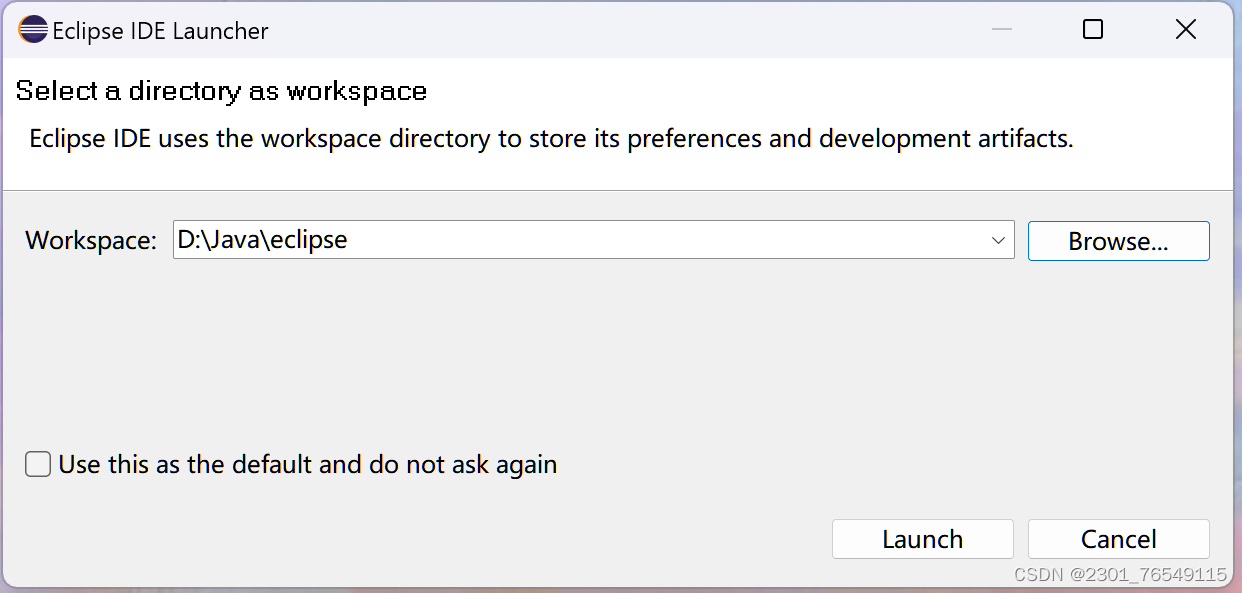Screen dimensions: 1242x593
Task: Launch Eclipse with the selected workspace
Action: click(x=922, y=539)
